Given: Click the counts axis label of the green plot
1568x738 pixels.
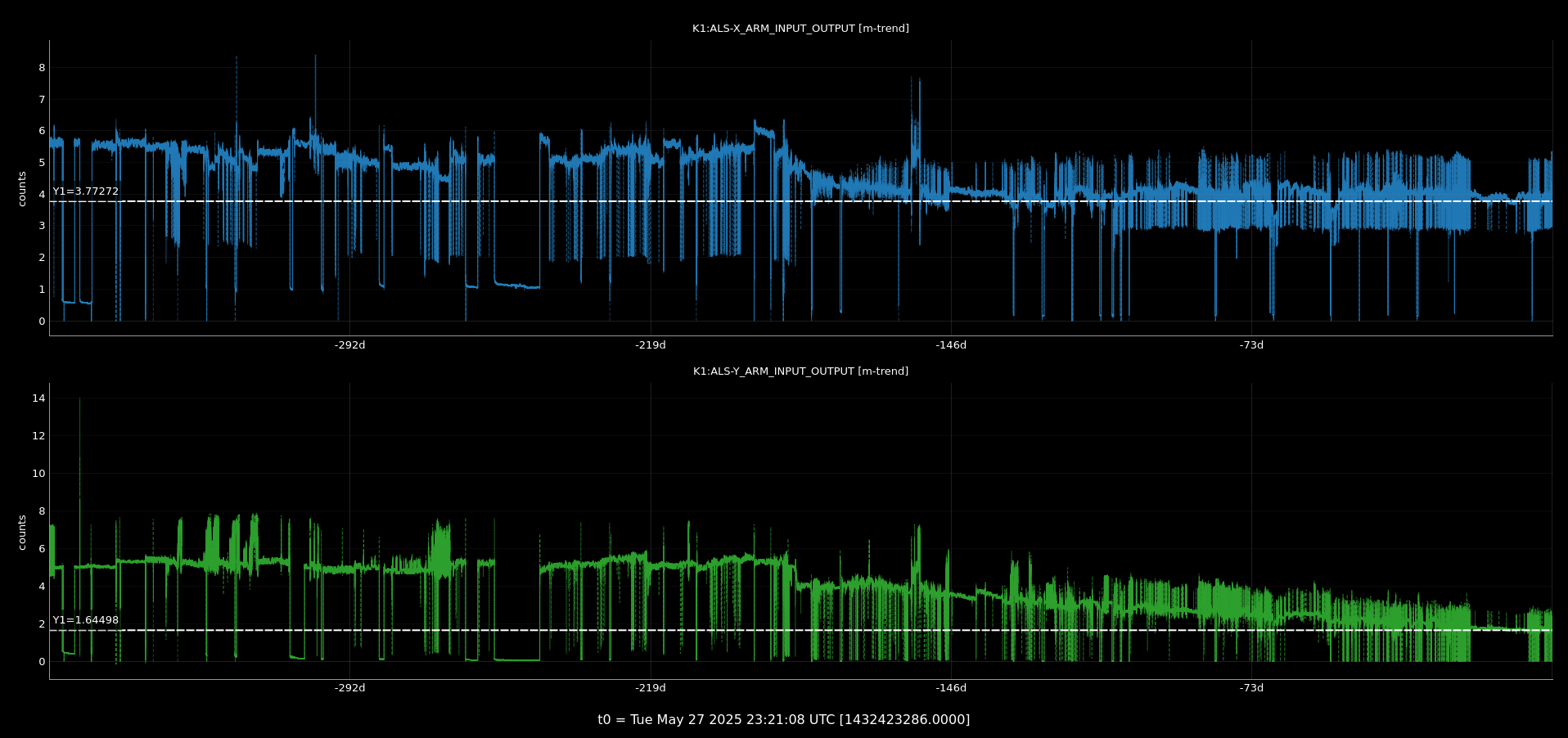Looking at the screenshot, I should pos(22,532).
